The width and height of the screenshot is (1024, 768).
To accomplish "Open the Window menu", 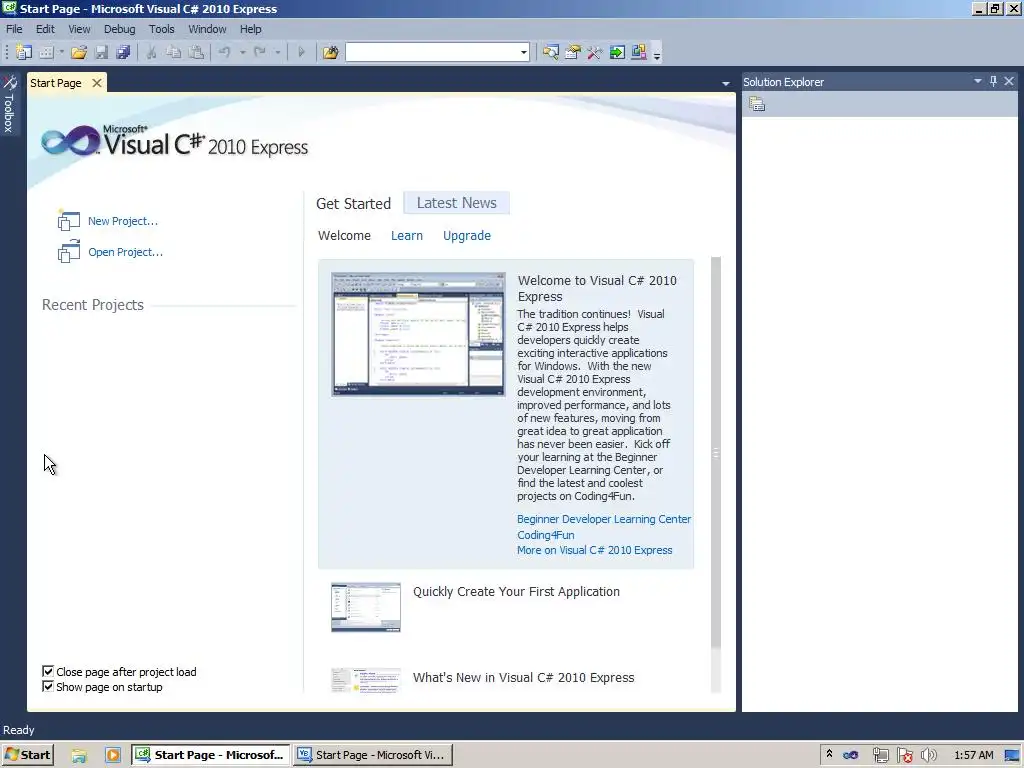I will [x=207, y=29].
